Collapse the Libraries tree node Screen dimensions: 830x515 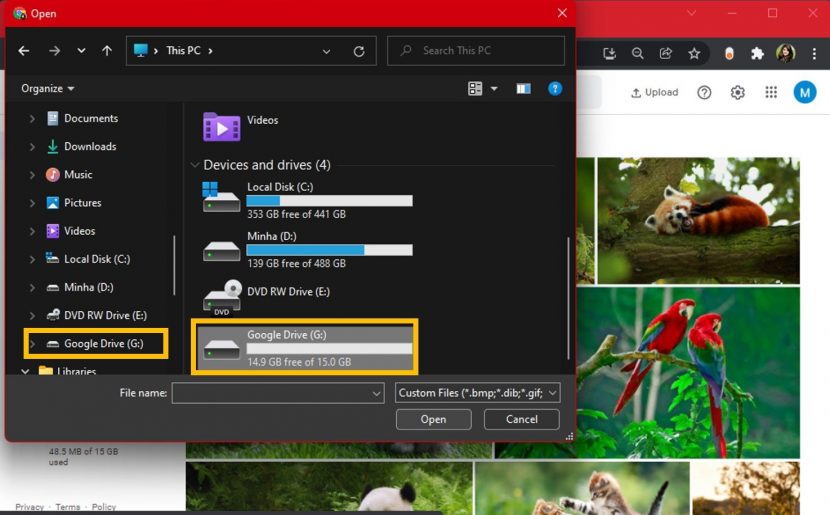[25, 371]
